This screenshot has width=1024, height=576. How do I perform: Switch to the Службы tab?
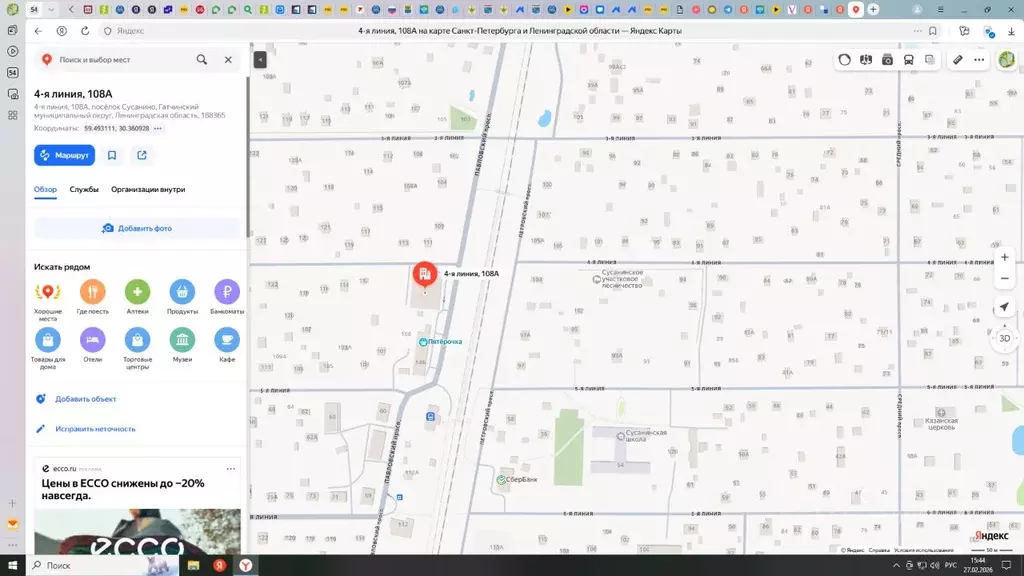(84, 189)
